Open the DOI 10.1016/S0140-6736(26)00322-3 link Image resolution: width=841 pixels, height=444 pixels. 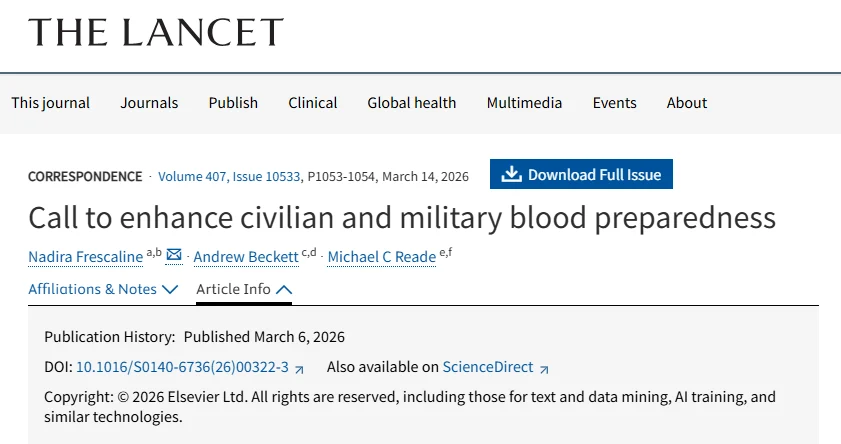coord(182,367)
